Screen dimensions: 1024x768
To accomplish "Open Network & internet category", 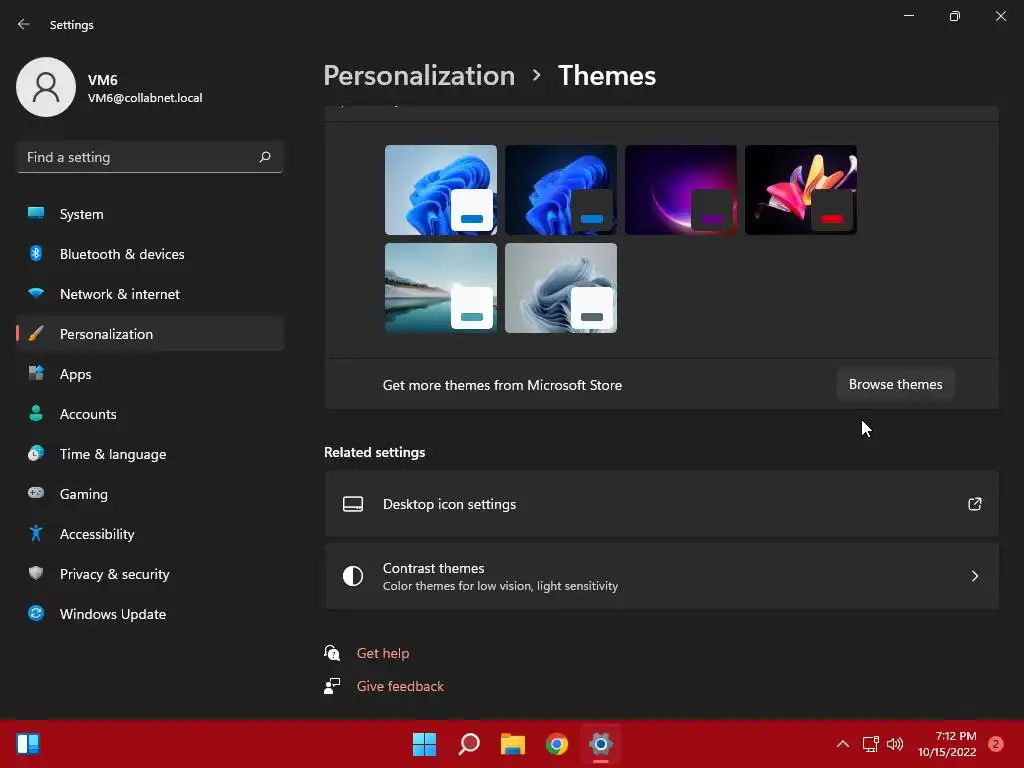I will click(150, 294).
